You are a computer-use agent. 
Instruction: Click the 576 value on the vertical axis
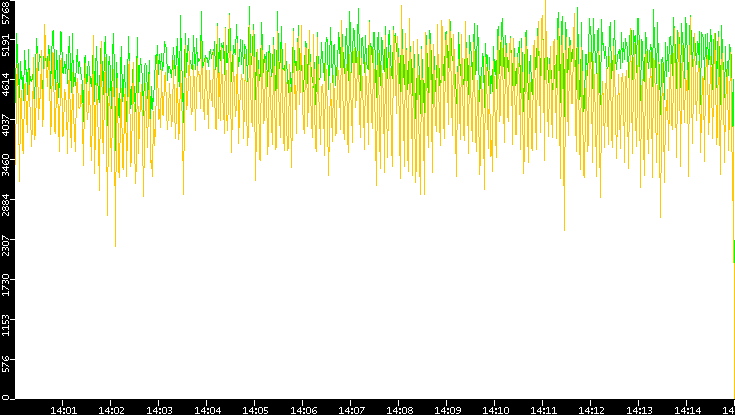pyautogui.click(x=6, y=364)
